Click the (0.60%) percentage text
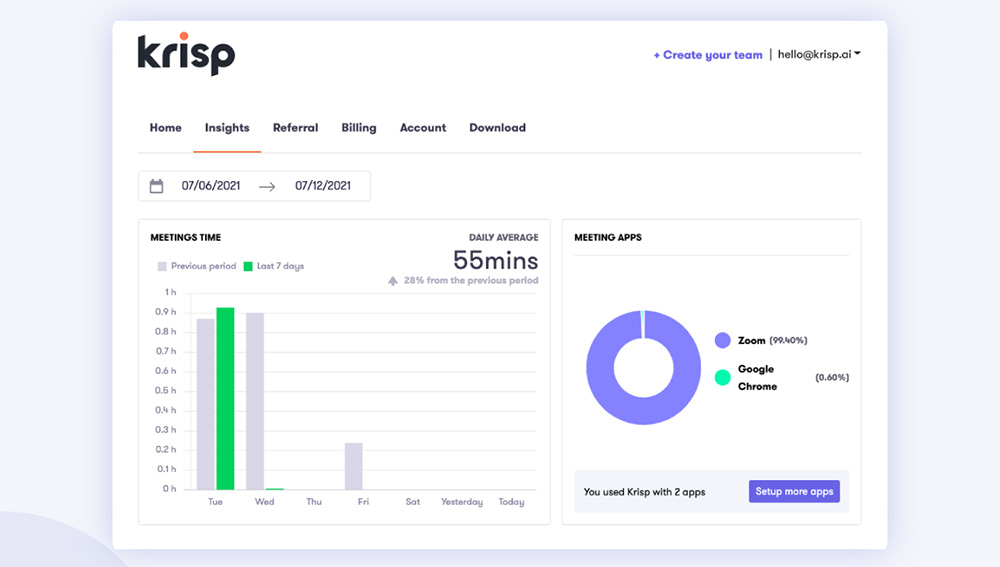Image resolution: width=1000 pixels, height=567 pixels. tap(832, 378)
